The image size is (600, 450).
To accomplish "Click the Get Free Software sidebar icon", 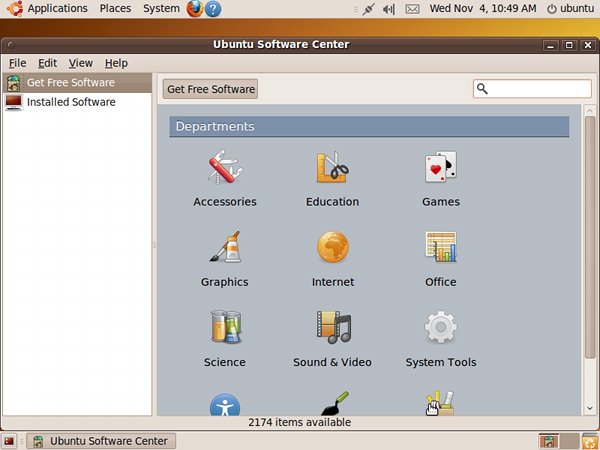I will coord(13,83).
